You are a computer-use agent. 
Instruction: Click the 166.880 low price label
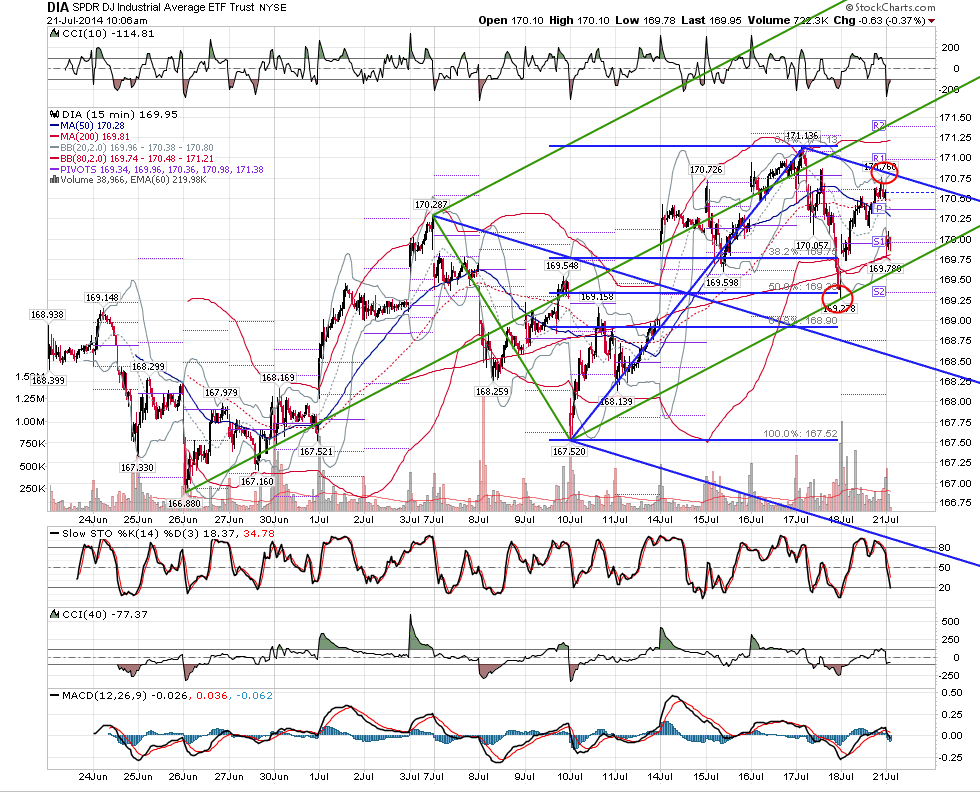pos(184,503)
